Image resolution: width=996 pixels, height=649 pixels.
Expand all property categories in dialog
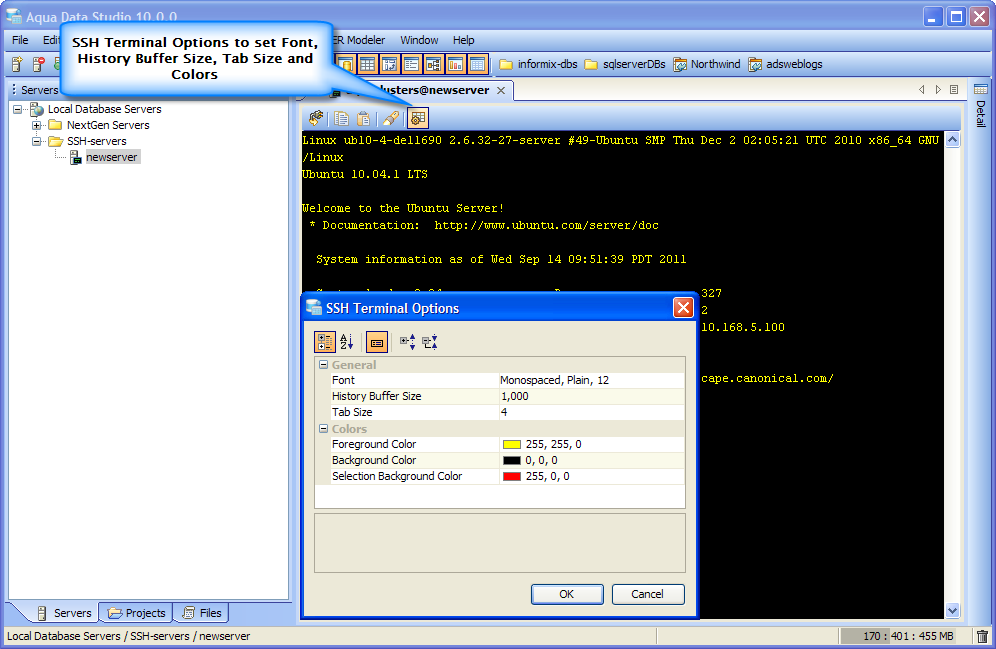pyautogui.click(x=408, y=342)
